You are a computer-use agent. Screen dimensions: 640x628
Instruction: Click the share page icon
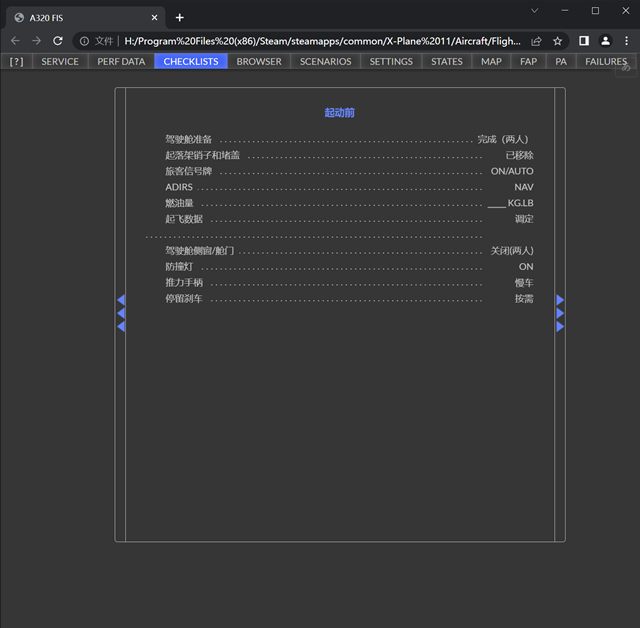click(536, 41)
